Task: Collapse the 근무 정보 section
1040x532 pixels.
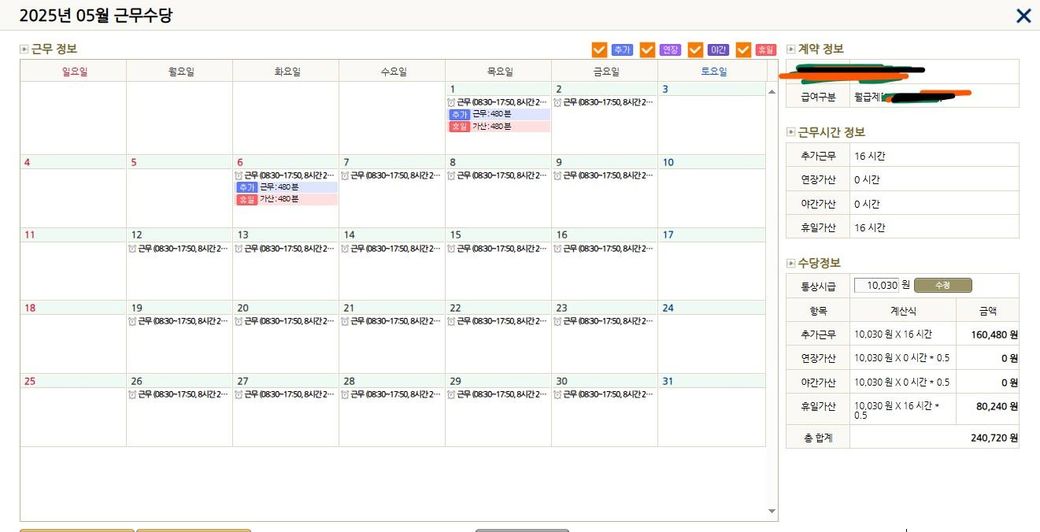Action: (25, 49)
